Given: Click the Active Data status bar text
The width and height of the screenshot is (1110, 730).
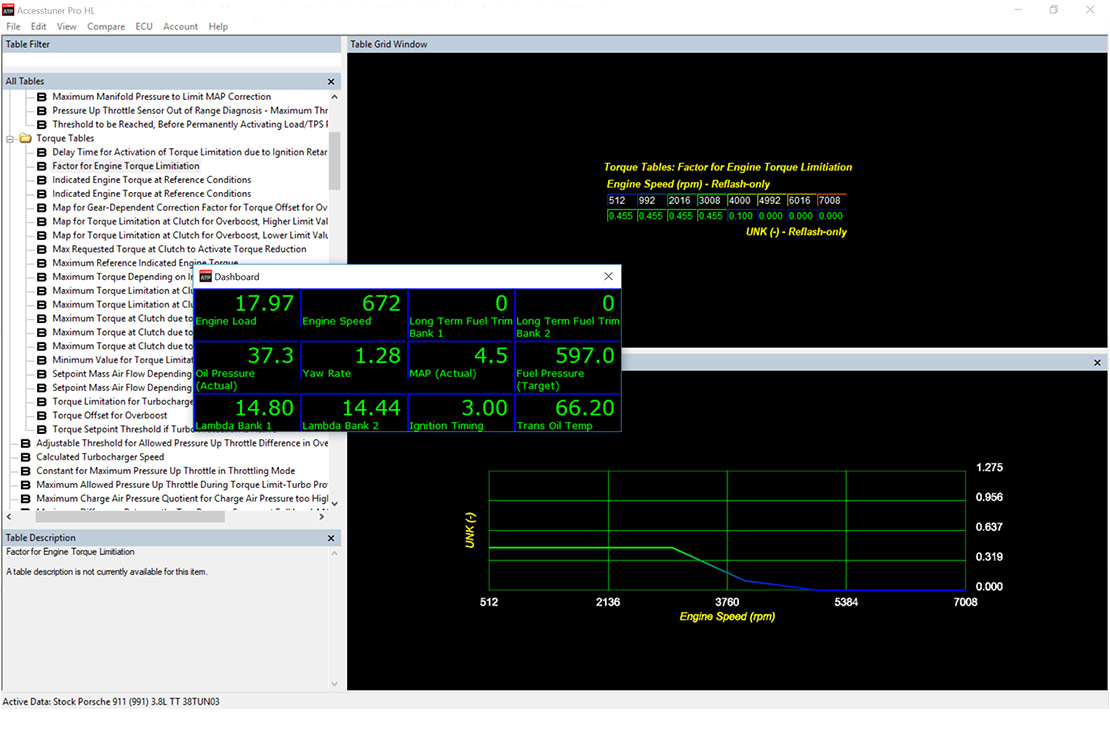Looking at the screenshot, I should [111, 702].
